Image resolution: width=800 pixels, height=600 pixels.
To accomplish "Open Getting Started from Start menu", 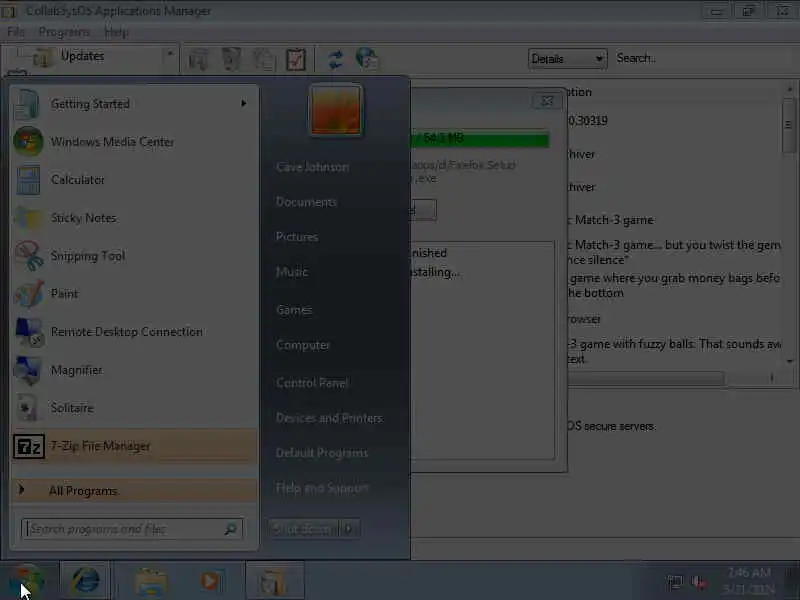I will click(134, 104).
